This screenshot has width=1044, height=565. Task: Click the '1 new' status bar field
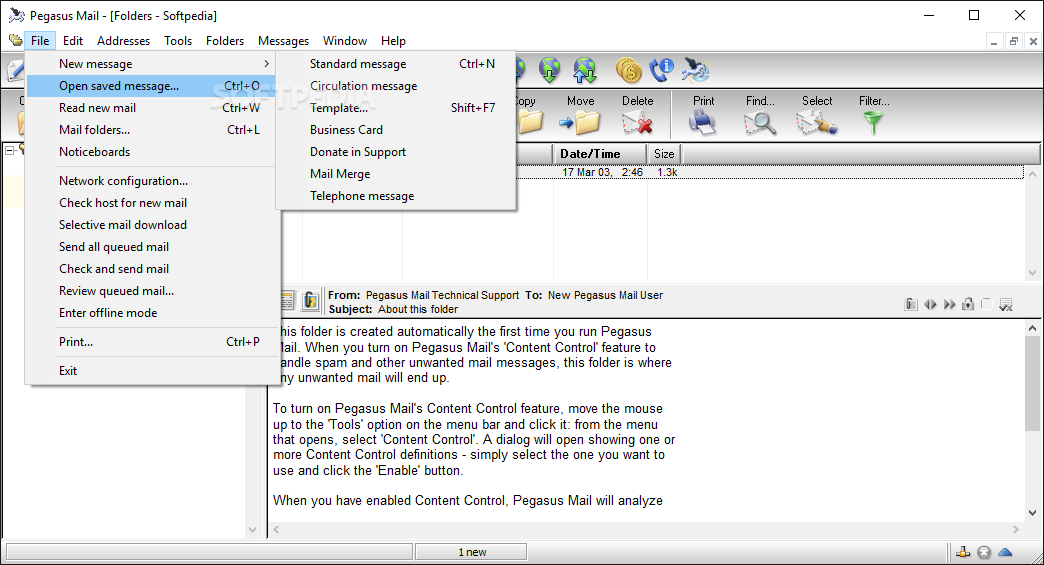click(x=471, y=552)
